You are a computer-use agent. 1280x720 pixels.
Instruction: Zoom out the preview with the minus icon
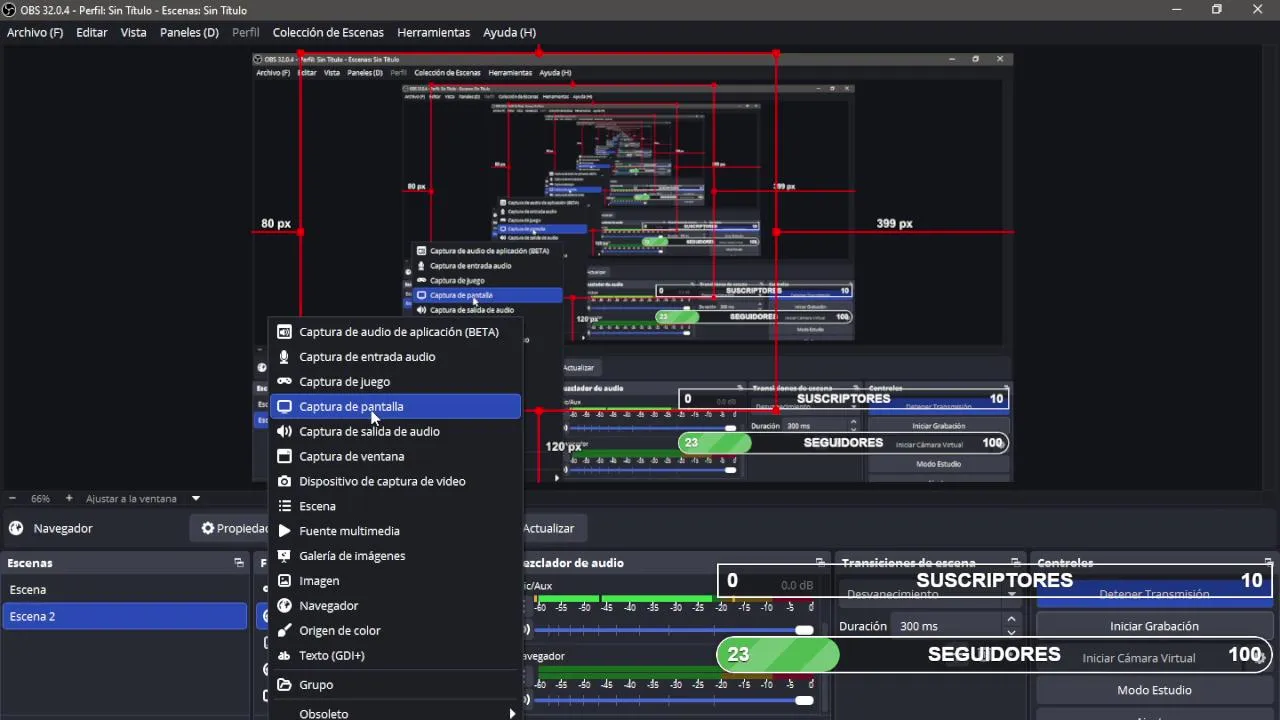tap(12, 498)
